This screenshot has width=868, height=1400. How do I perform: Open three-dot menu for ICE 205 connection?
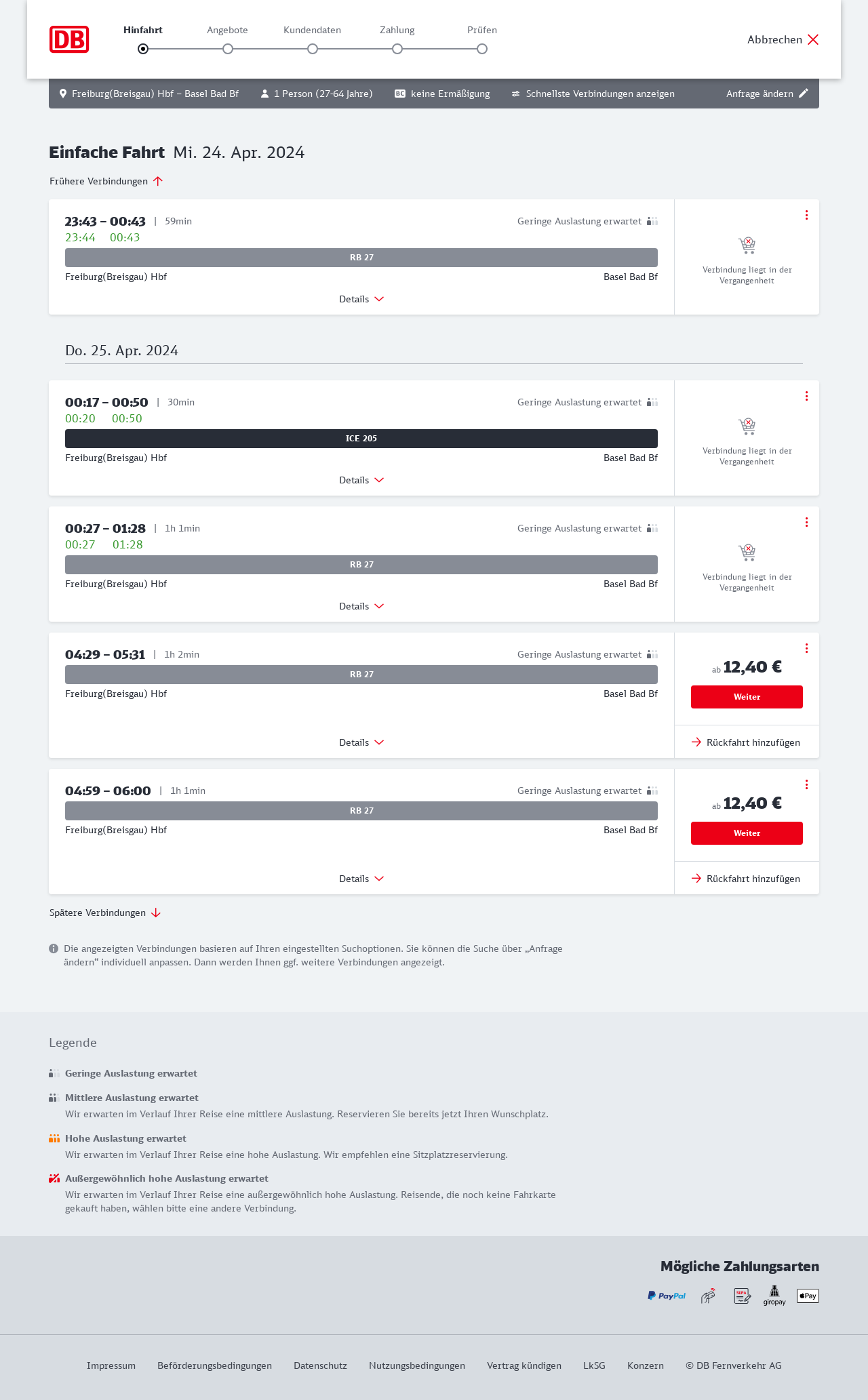pyautogui.click(x=806, y=396)
